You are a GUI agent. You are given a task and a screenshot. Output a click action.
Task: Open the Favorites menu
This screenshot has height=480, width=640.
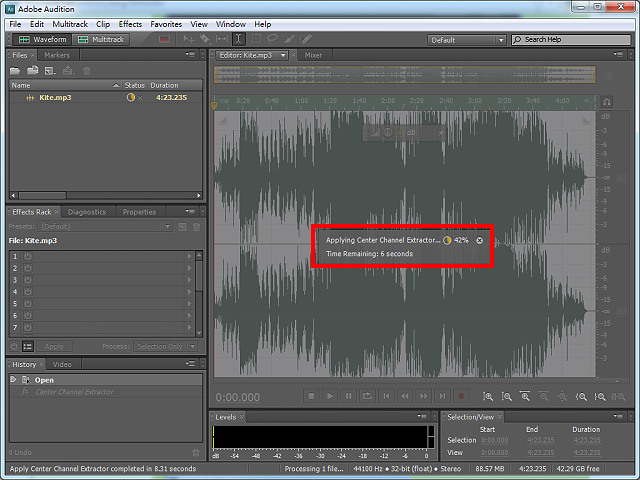[x=166, y=24]
